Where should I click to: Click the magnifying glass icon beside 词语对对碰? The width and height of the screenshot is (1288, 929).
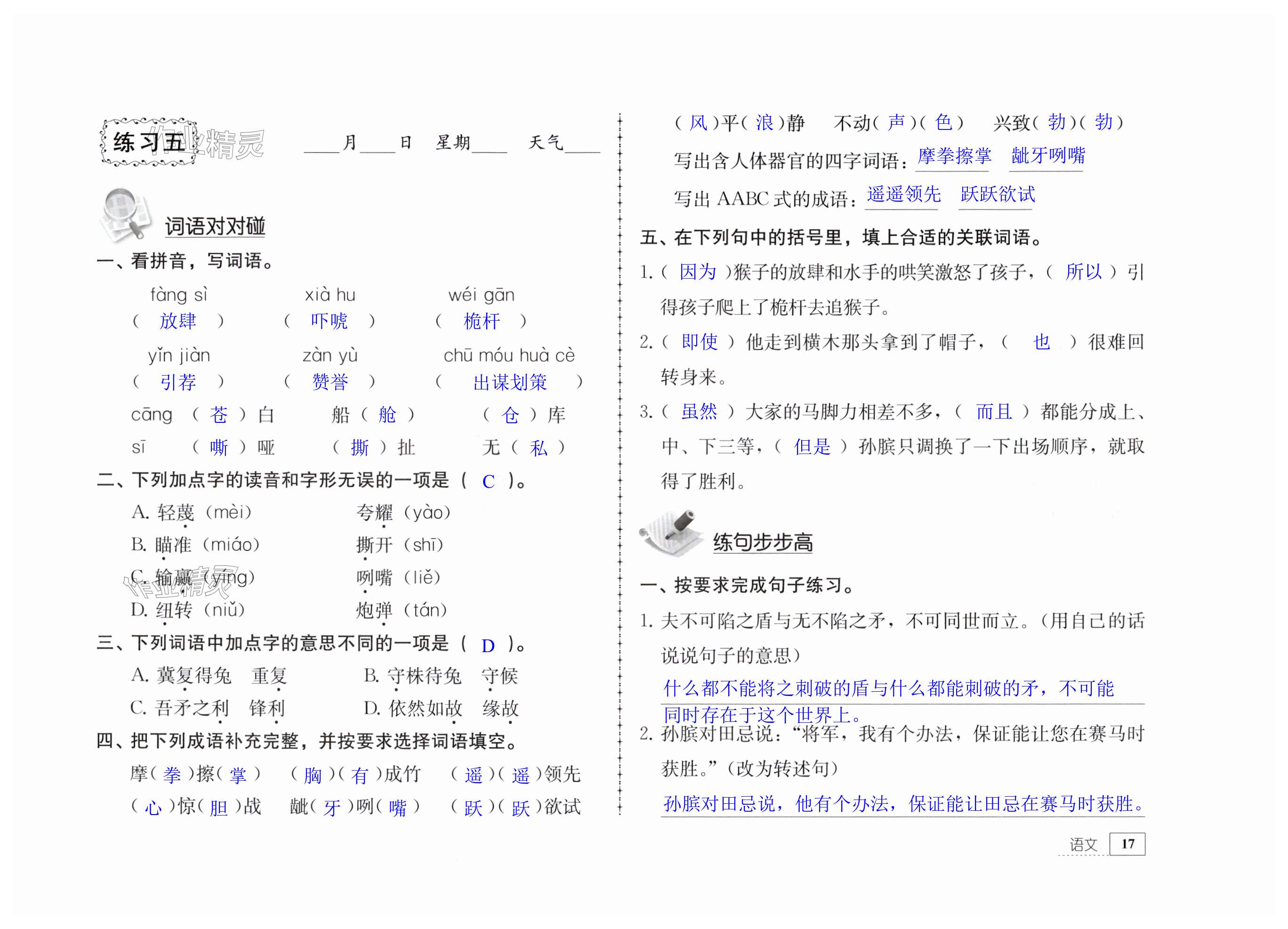pyautogui.click(x=126, y=215)
